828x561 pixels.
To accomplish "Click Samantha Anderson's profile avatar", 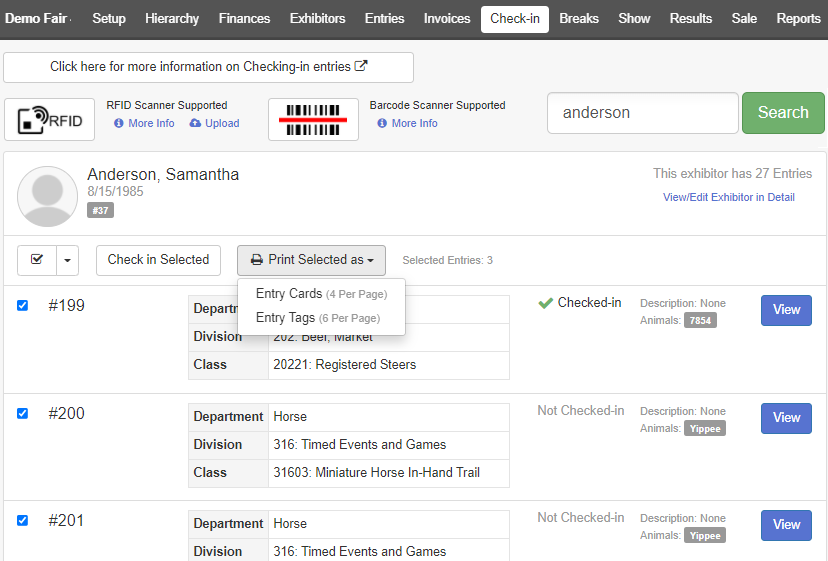I will click(x=47, y=196).
